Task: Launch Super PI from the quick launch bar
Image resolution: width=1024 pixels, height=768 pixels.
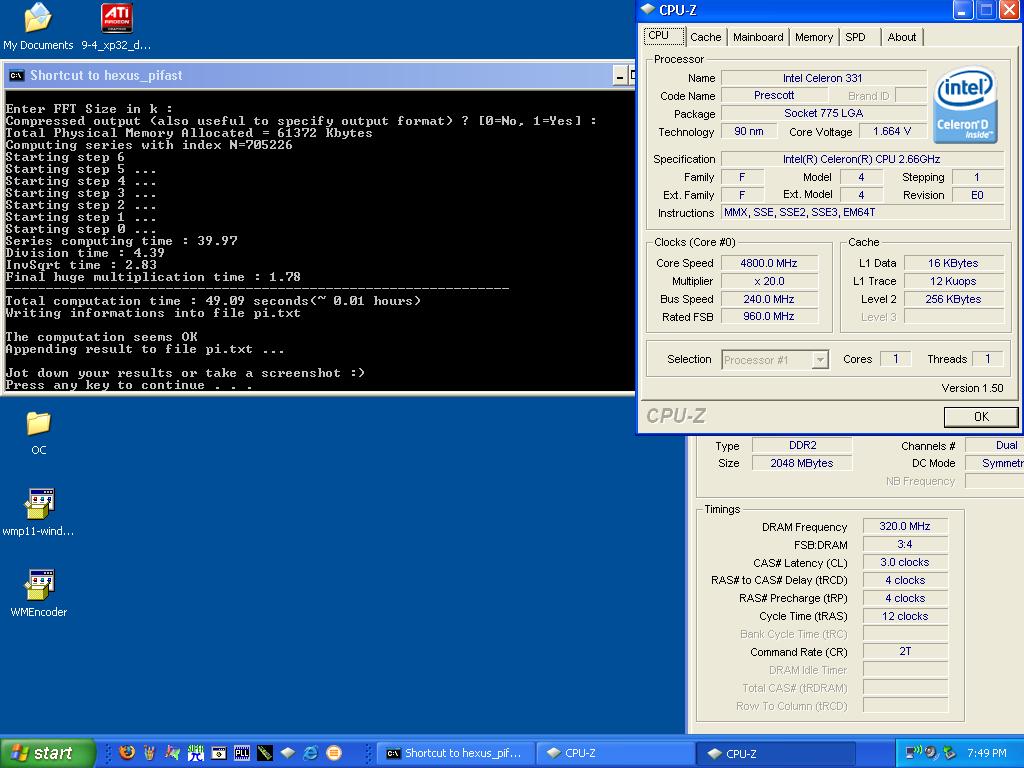Action: click(x=196, y=752)
